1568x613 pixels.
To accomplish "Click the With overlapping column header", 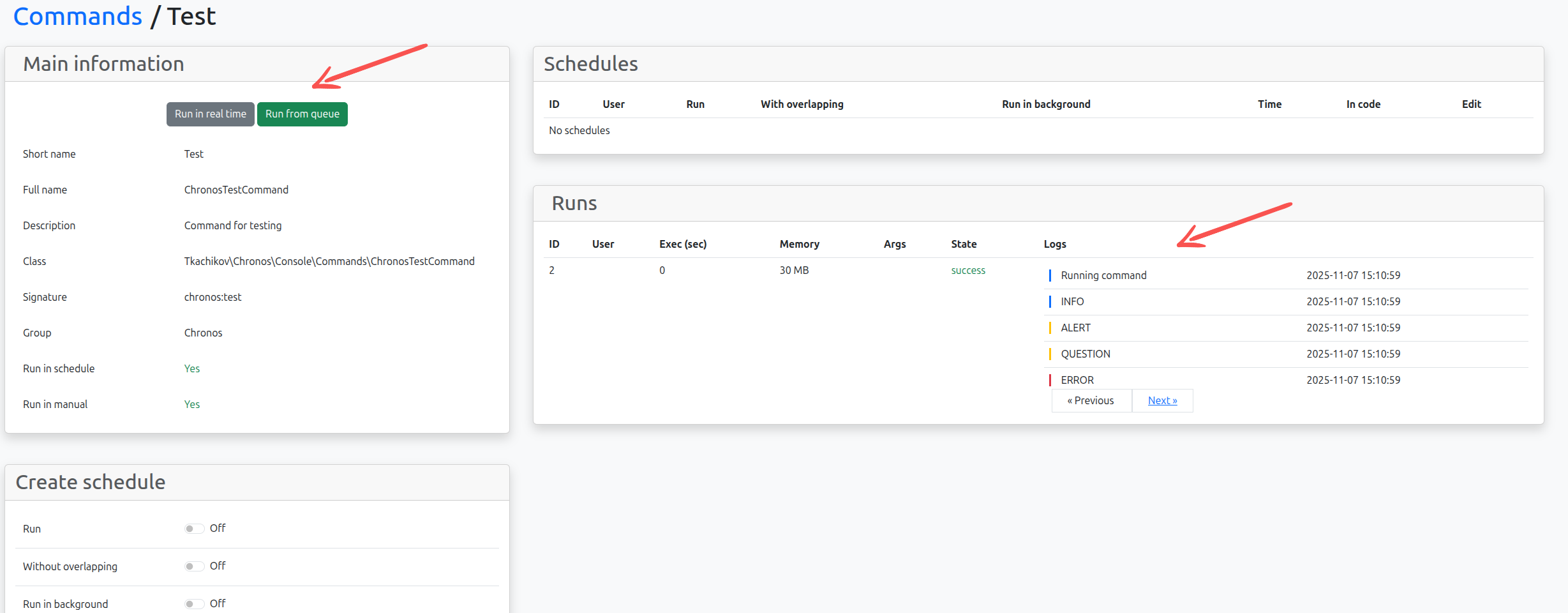I will tap(802, 105).
